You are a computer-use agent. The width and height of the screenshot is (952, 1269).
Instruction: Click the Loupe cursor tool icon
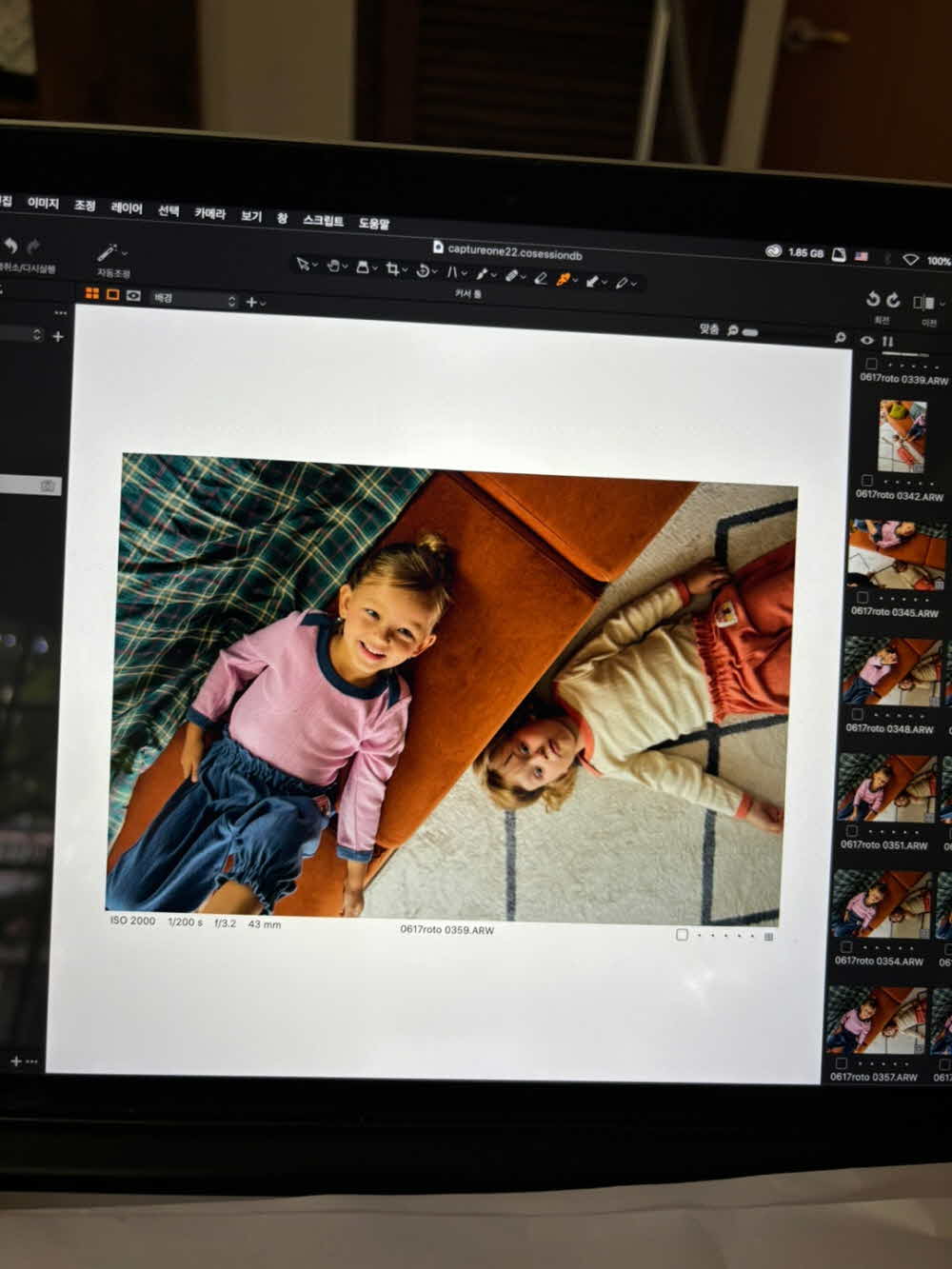tap(363, 268)
